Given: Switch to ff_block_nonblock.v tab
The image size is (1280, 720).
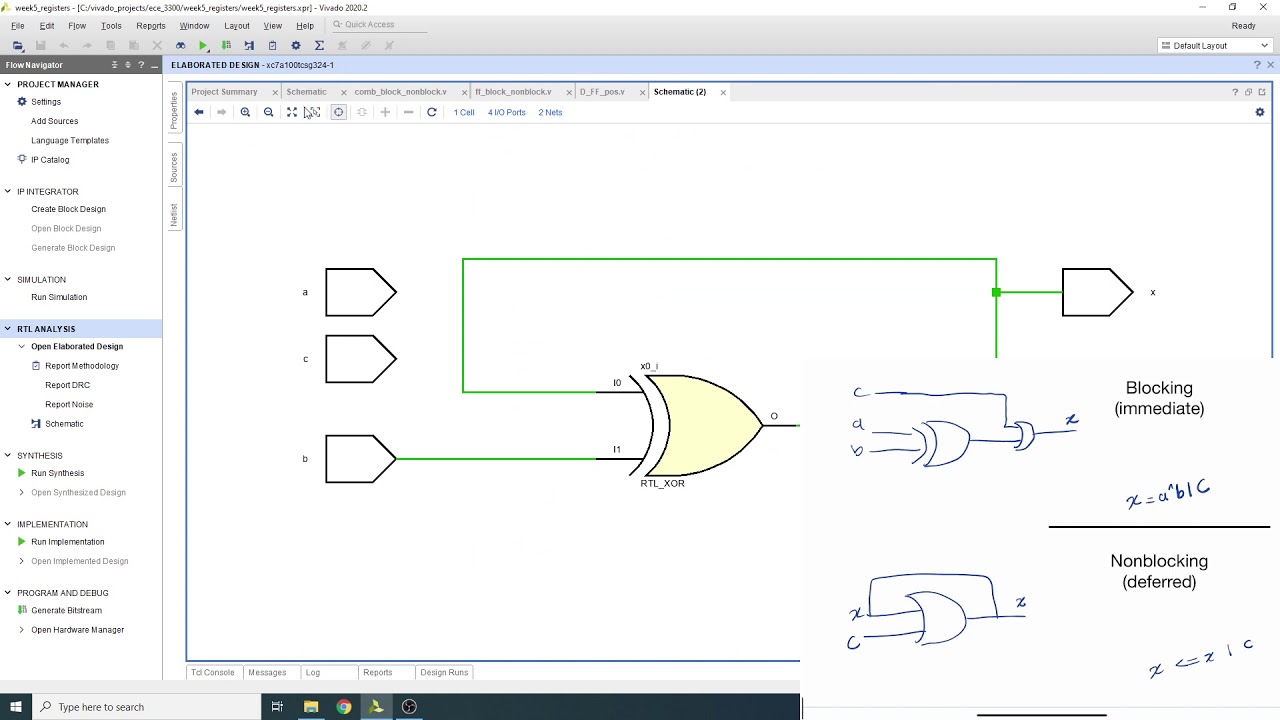Looking at the screenshot, I should click(513, 92).
